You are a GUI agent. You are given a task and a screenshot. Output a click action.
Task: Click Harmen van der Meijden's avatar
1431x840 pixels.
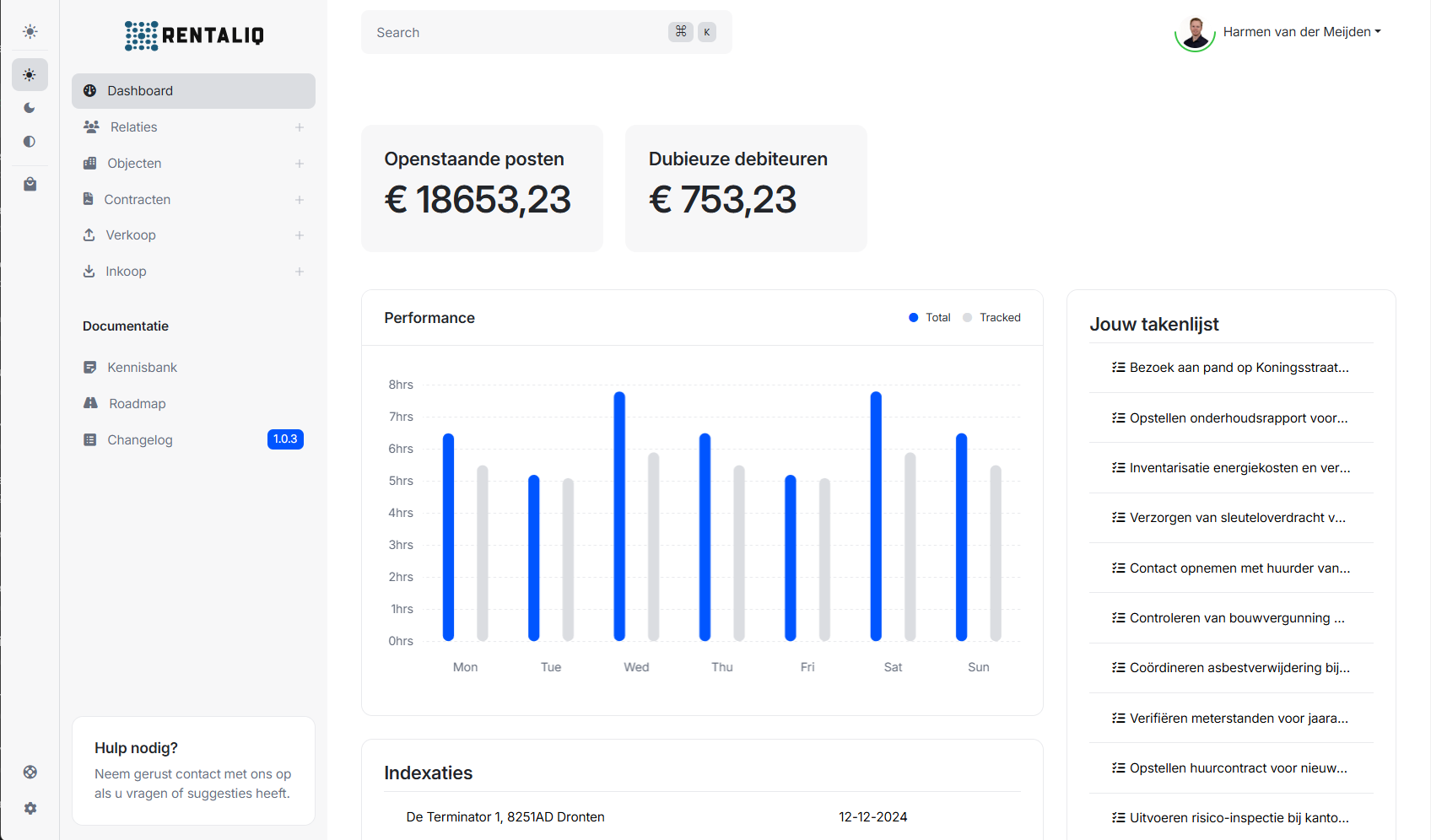[1195, 32]
